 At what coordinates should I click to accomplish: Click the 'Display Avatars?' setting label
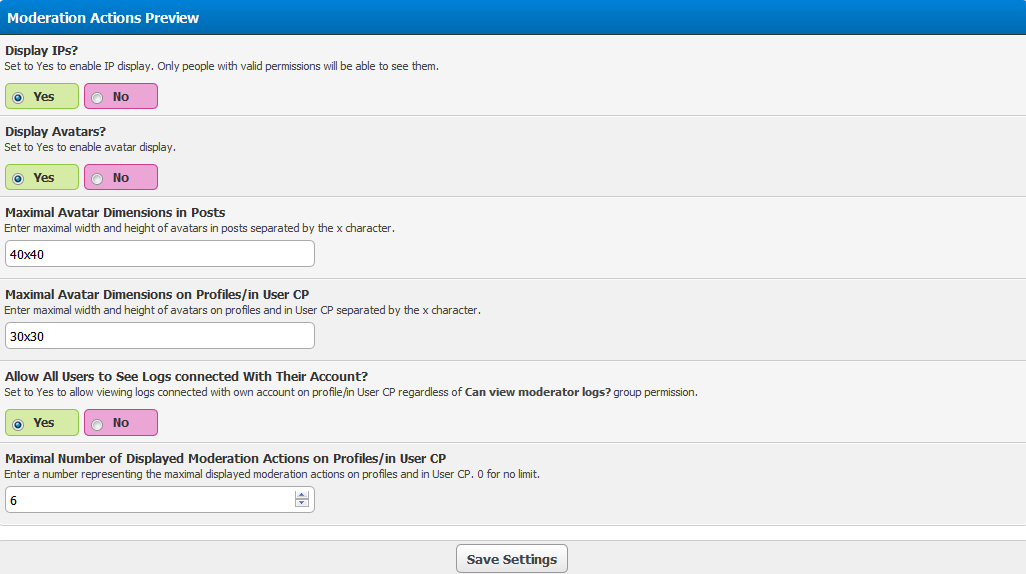tap(55, 131)
